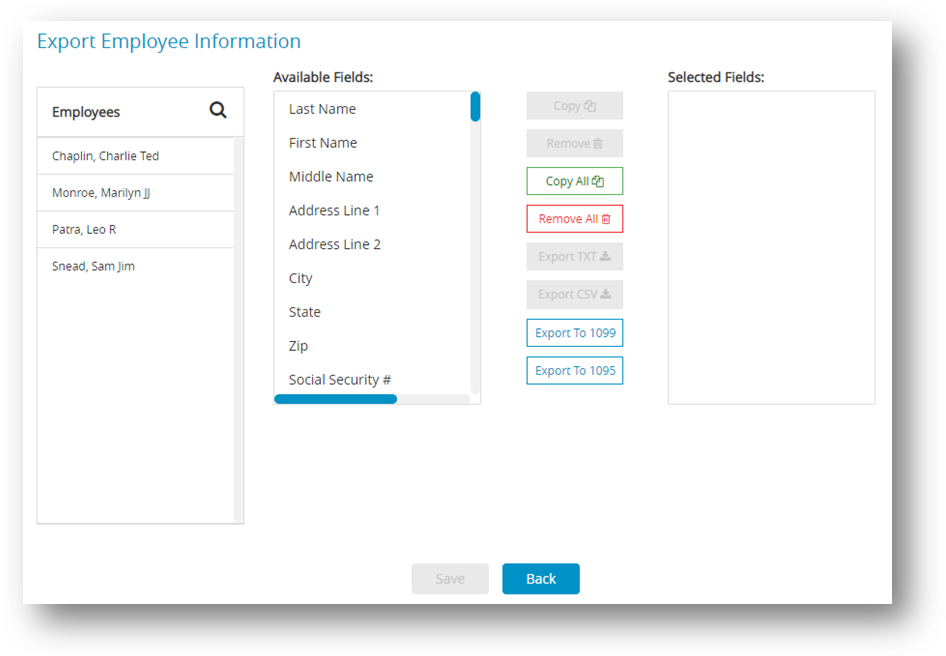Click the horizontal scrollbar under Available Fields
This screenshot has height=656, width=946.
coord(335,399)
